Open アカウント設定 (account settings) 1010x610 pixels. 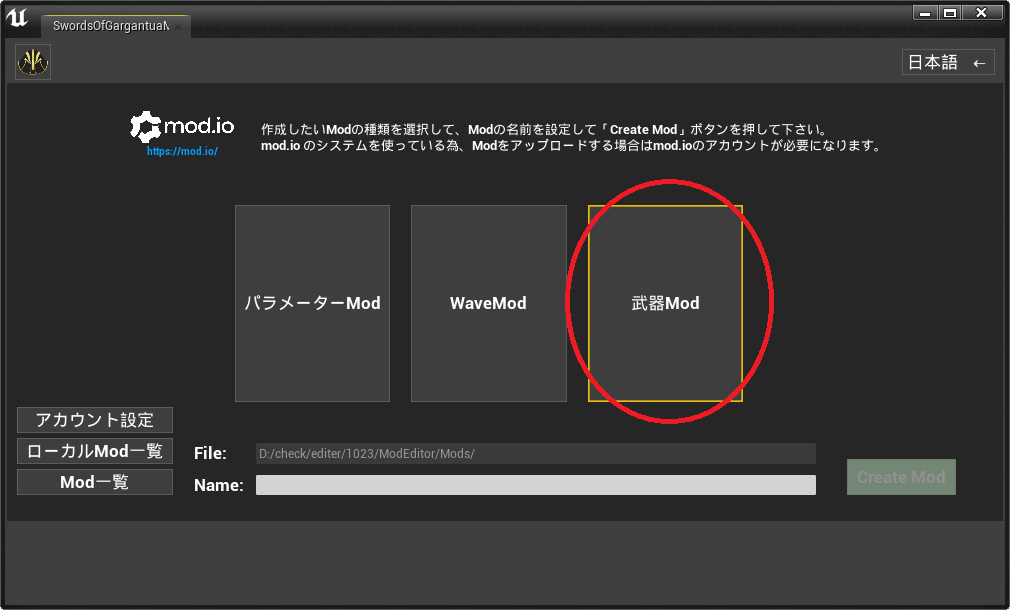pos(94,419)
